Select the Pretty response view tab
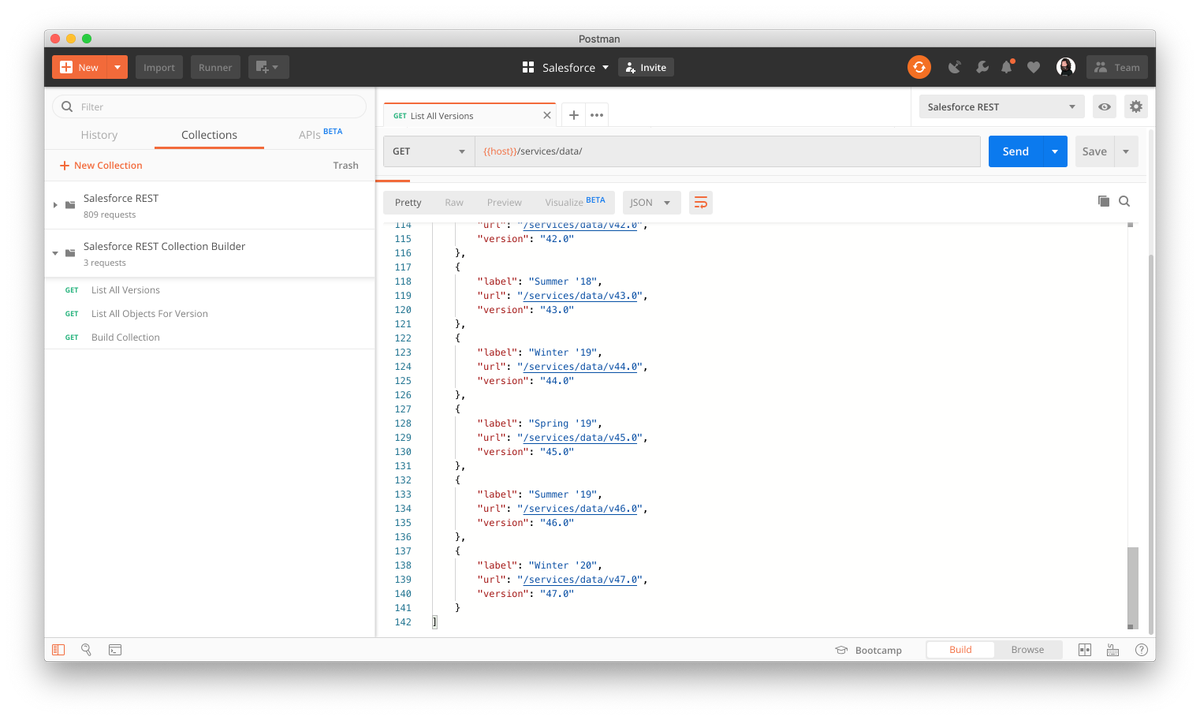1200x720 pixels. 408,202
